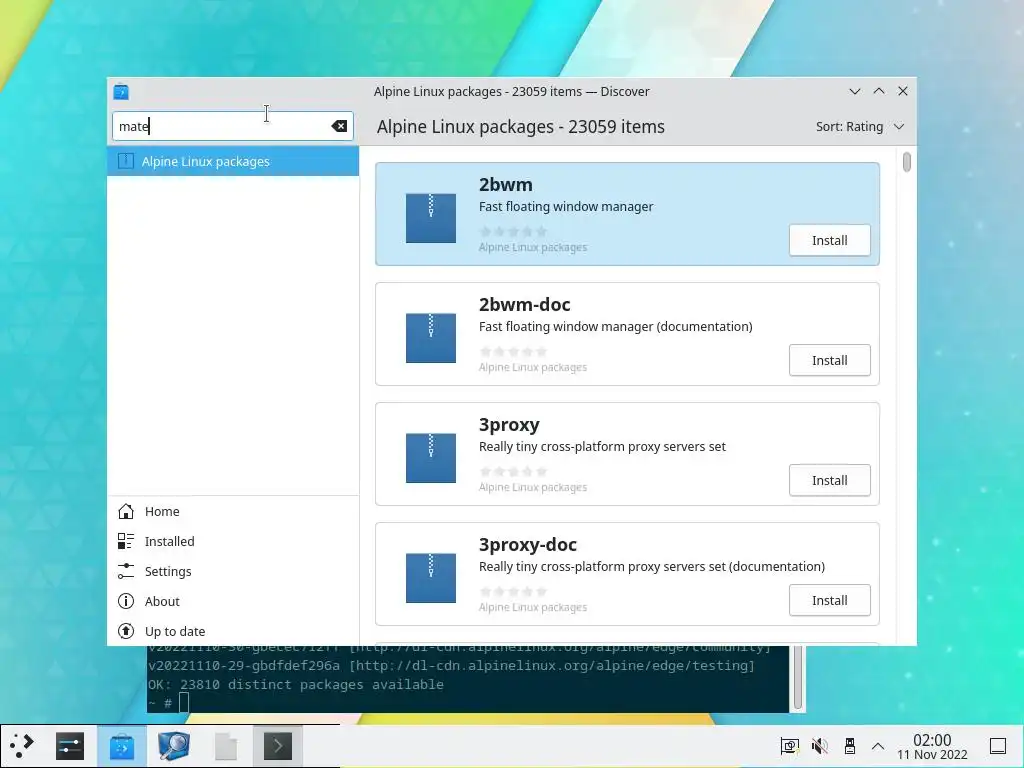Click terminal line '23810 distinct packages available'

tap(312, 684)
